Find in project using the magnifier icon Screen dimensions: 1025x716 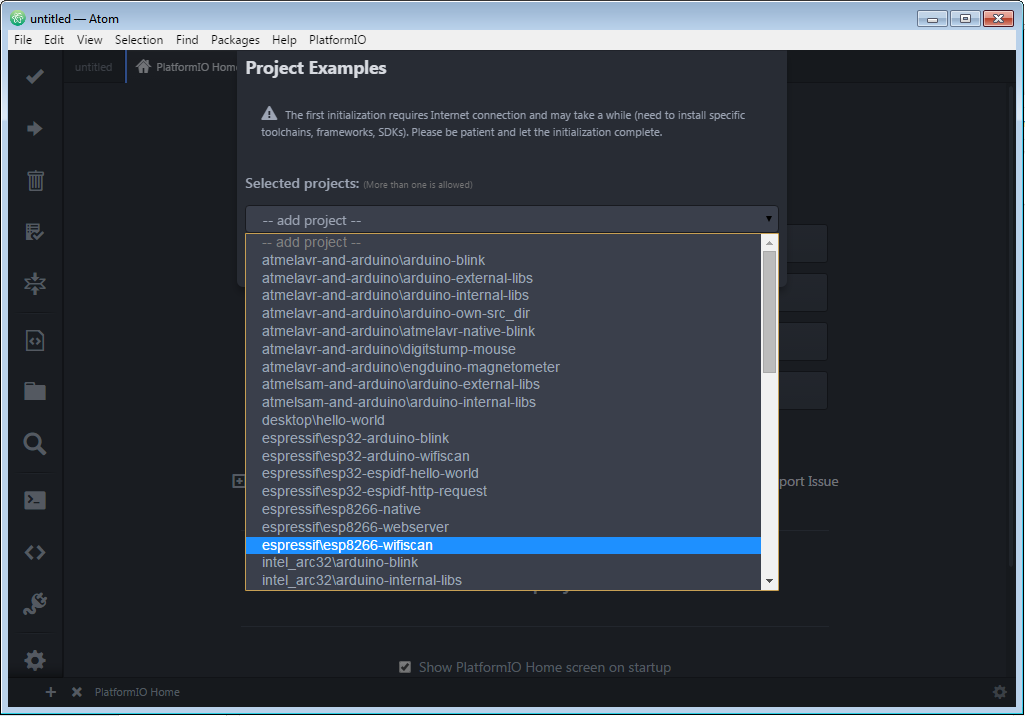click(x=34, y=443)
